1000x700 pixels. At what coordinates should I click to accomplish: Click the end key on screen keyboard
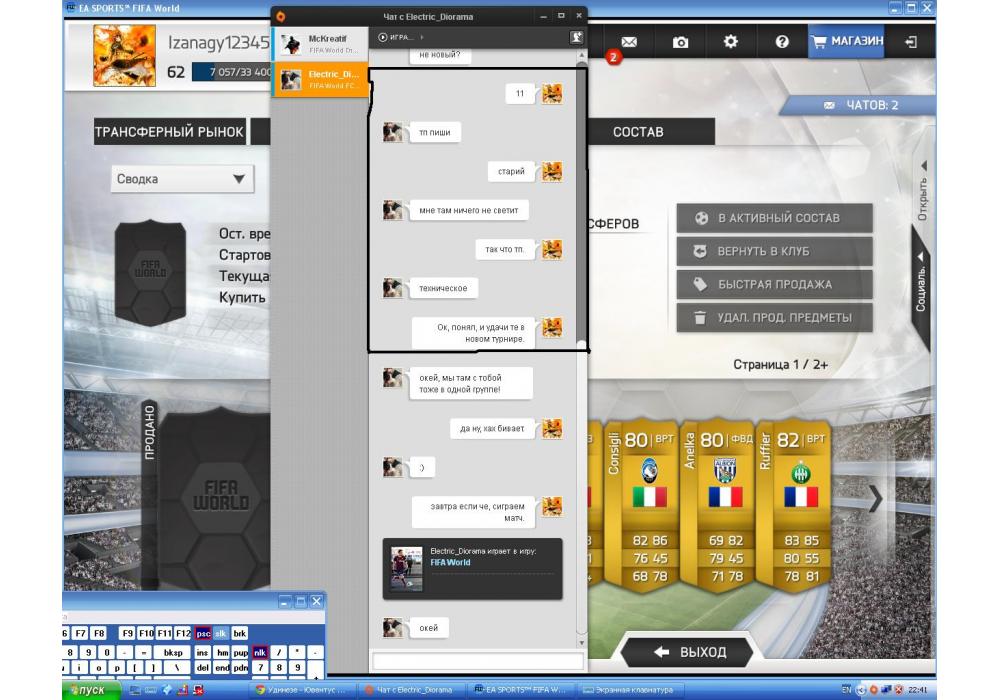click(x=222, y=668)
